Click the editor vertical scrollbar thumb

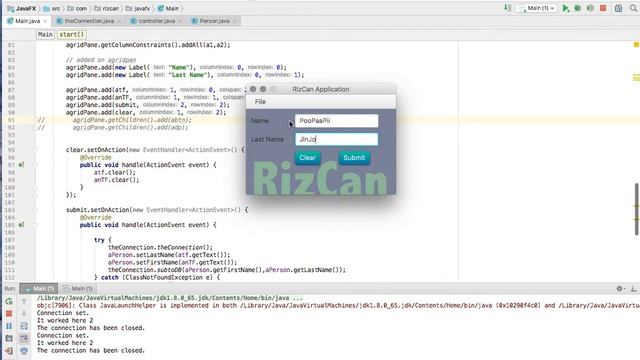click(636, 209)
